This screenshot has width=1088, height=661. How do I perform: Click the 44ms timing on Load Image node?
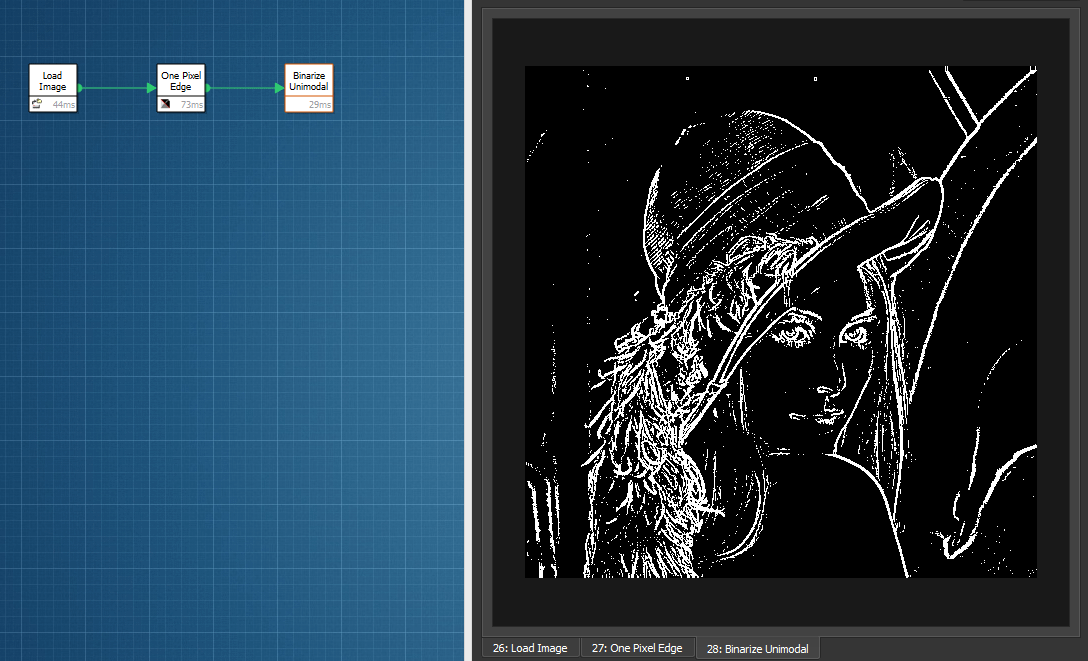(64, 105)
